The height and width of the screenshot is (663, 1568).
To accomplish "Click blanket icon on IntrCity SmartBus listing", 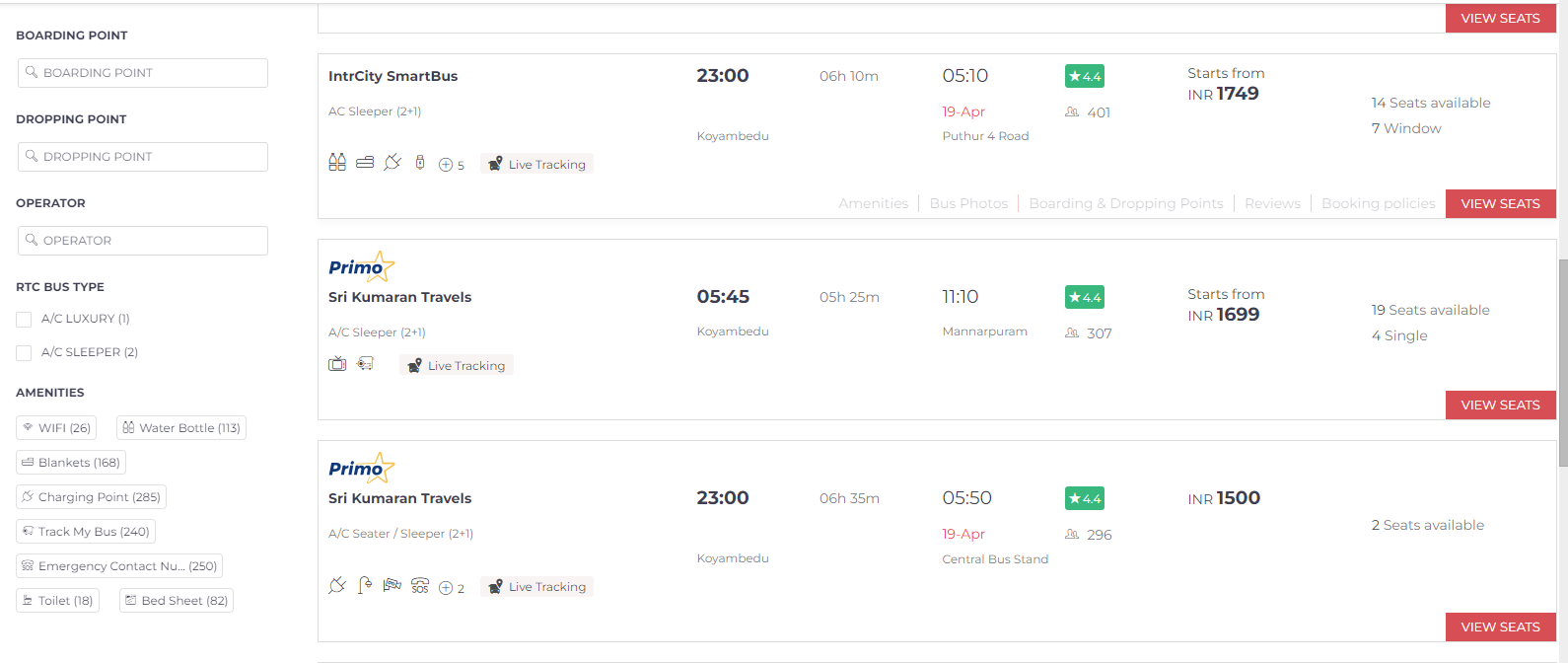I will (x=365, y=163).
